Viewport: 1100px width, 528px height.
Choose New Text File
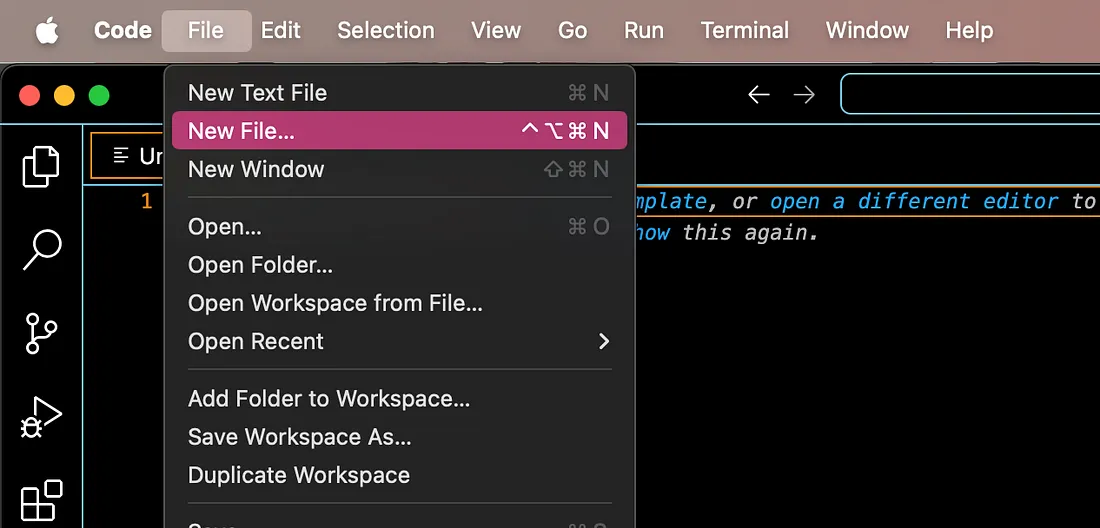click(x=399, y=93)
